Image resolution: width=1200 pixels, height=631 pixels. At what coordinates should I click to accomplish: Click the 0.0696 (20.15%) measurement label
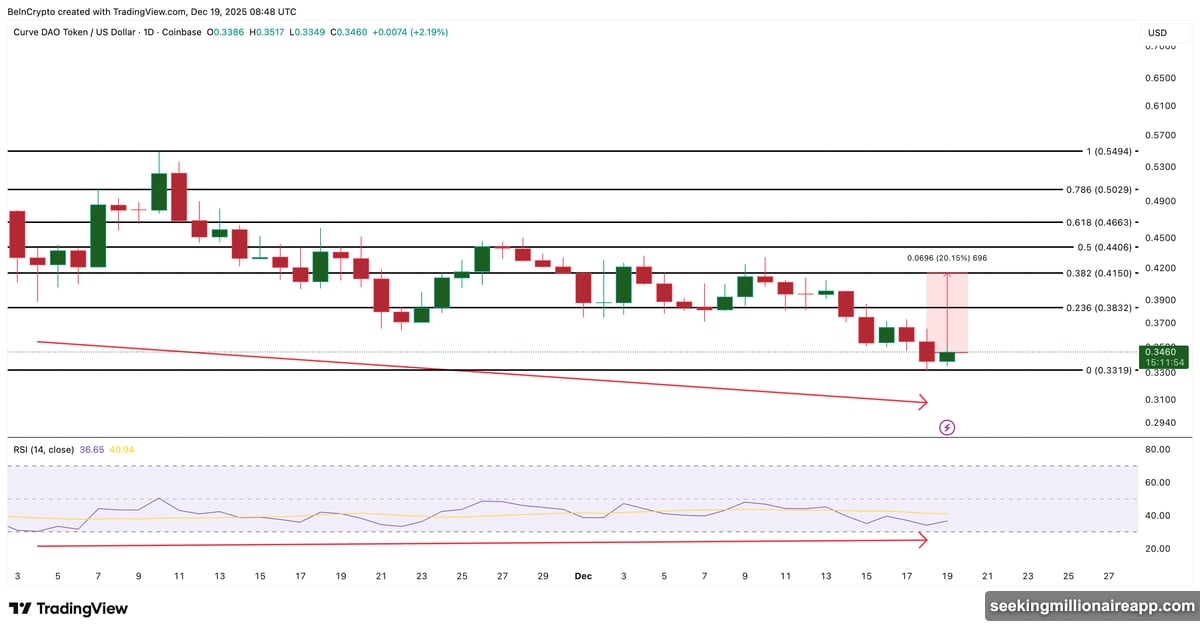(946, 257)
